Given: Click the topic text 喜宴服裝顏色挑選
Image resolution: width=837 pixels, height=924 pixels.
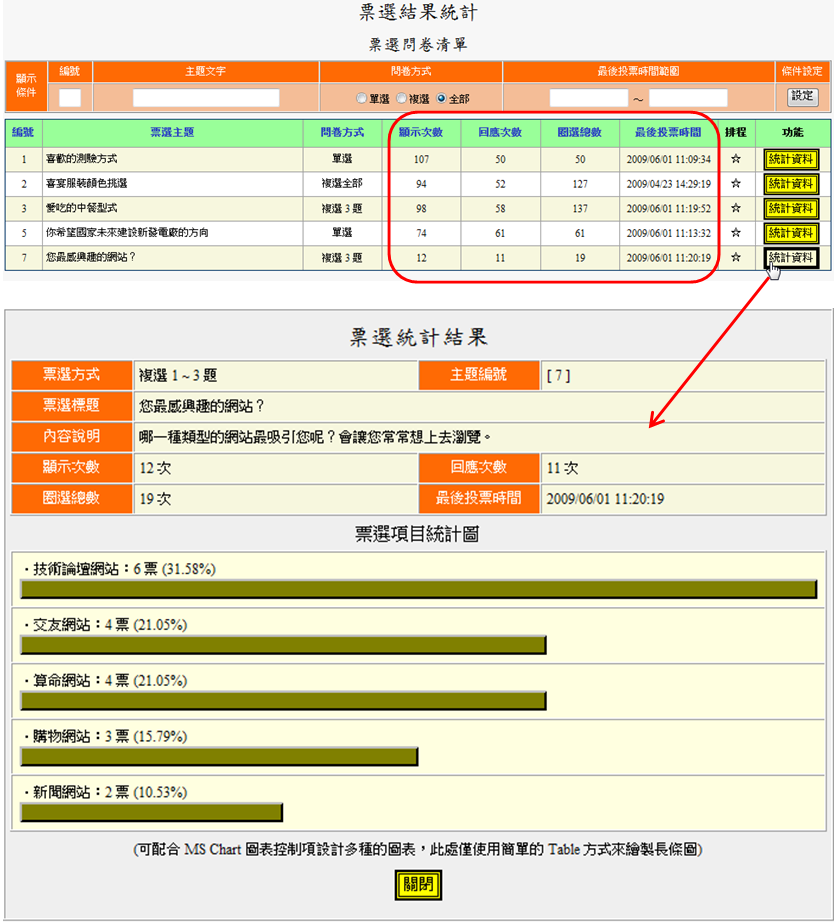Looking at the screenshot, I should [87, 183].
